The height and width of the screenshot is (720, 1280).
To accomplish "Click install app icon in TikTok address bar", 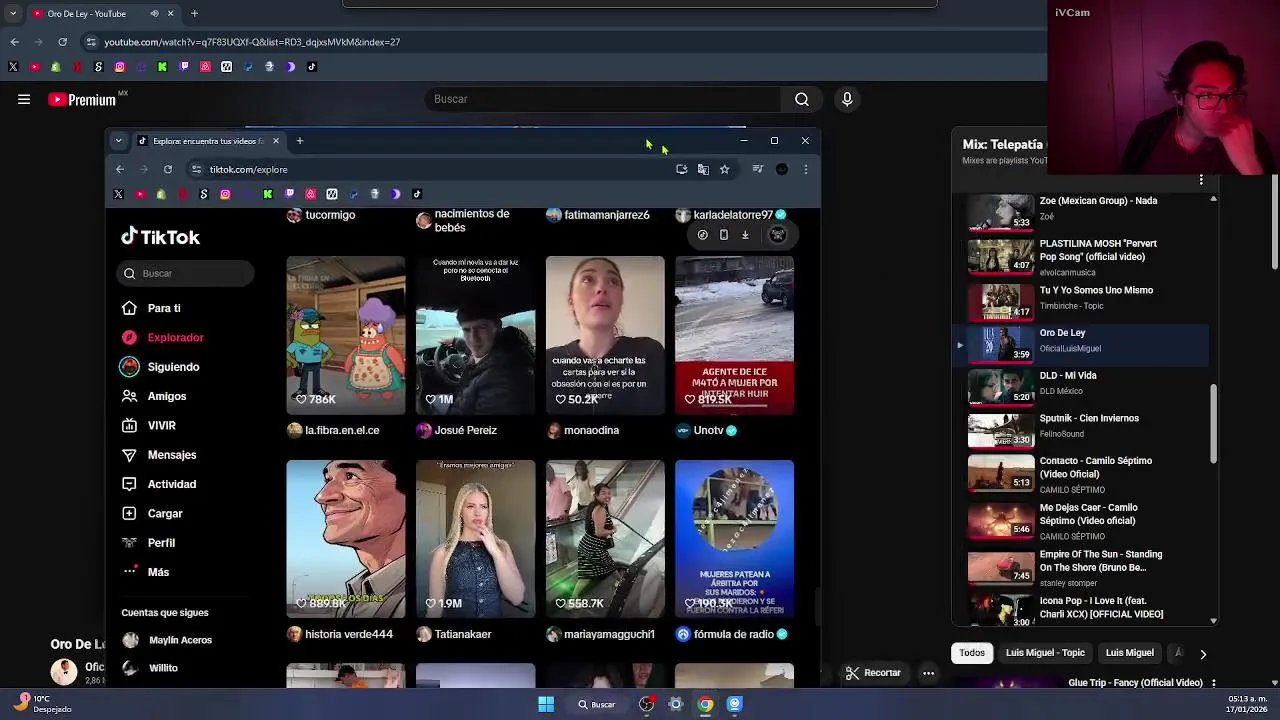I will pos(682,169).
